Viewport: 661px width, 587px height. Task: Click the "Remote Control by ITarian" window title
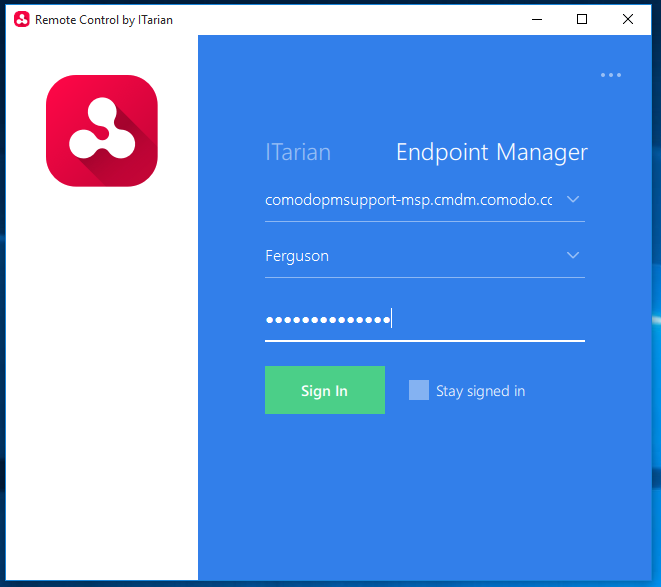(104, 20)
